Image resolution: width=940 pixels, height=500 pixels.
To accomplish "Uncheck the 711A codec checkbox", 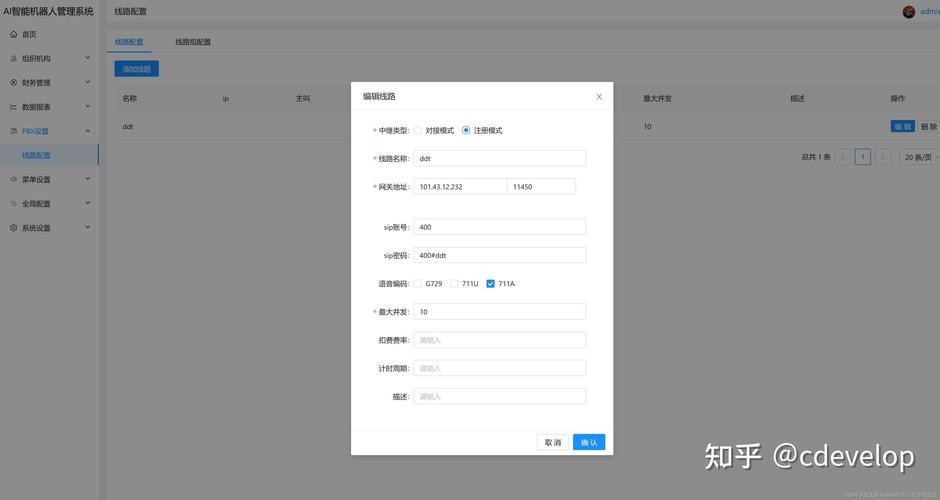I will 490,284.
